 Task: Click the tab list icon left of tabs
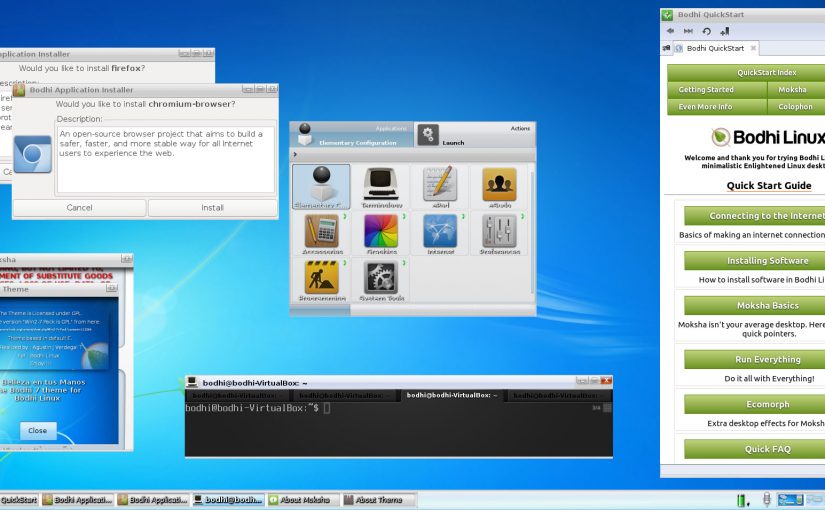pos(666,48)
